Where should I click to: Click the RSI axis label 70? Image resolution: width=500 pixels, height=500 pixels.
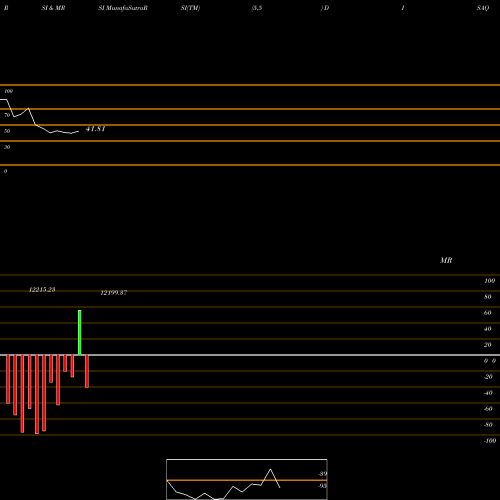(7, 115)
